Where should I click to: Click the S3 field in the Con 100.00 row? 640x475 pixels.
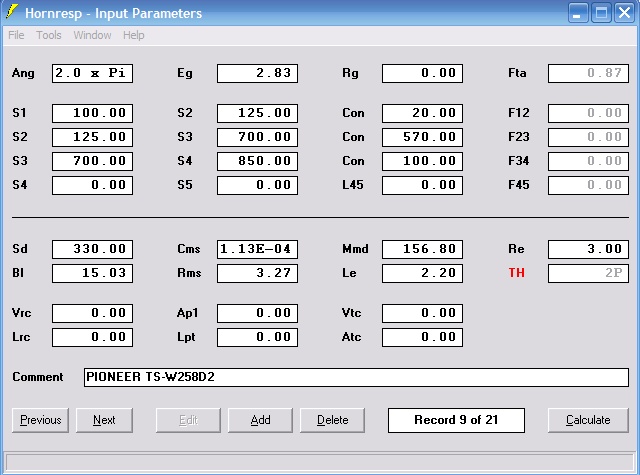[x=92, y=161]
